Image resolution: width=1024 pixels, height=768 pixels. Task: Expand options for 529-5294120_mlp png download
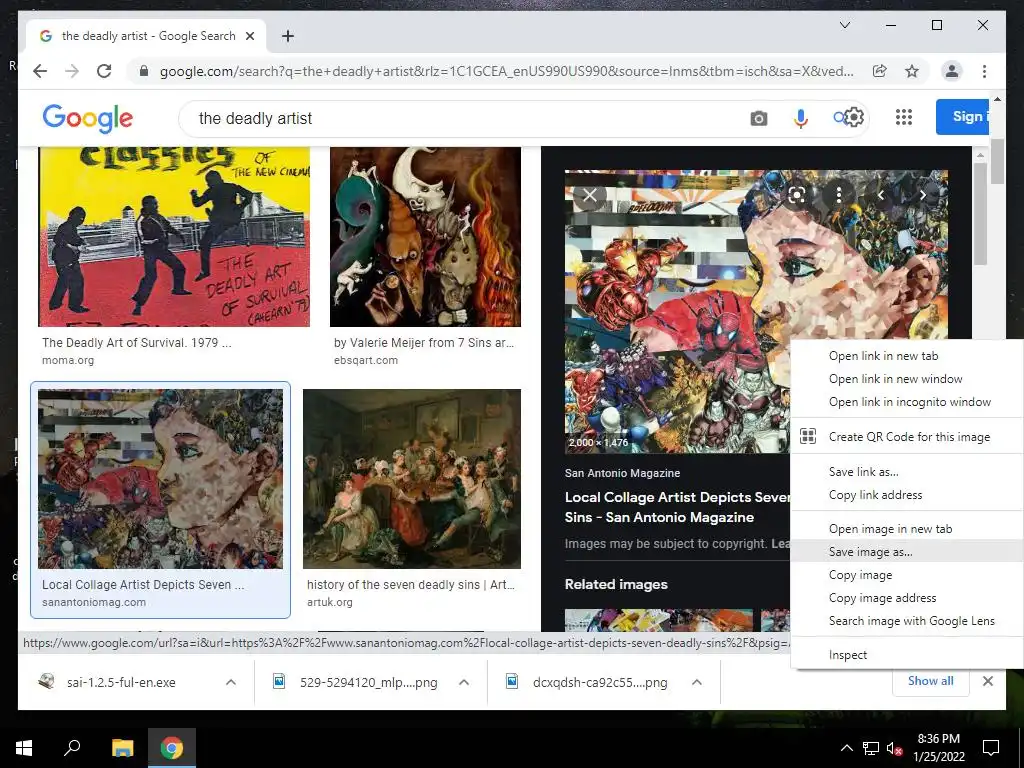coord(464,682)
